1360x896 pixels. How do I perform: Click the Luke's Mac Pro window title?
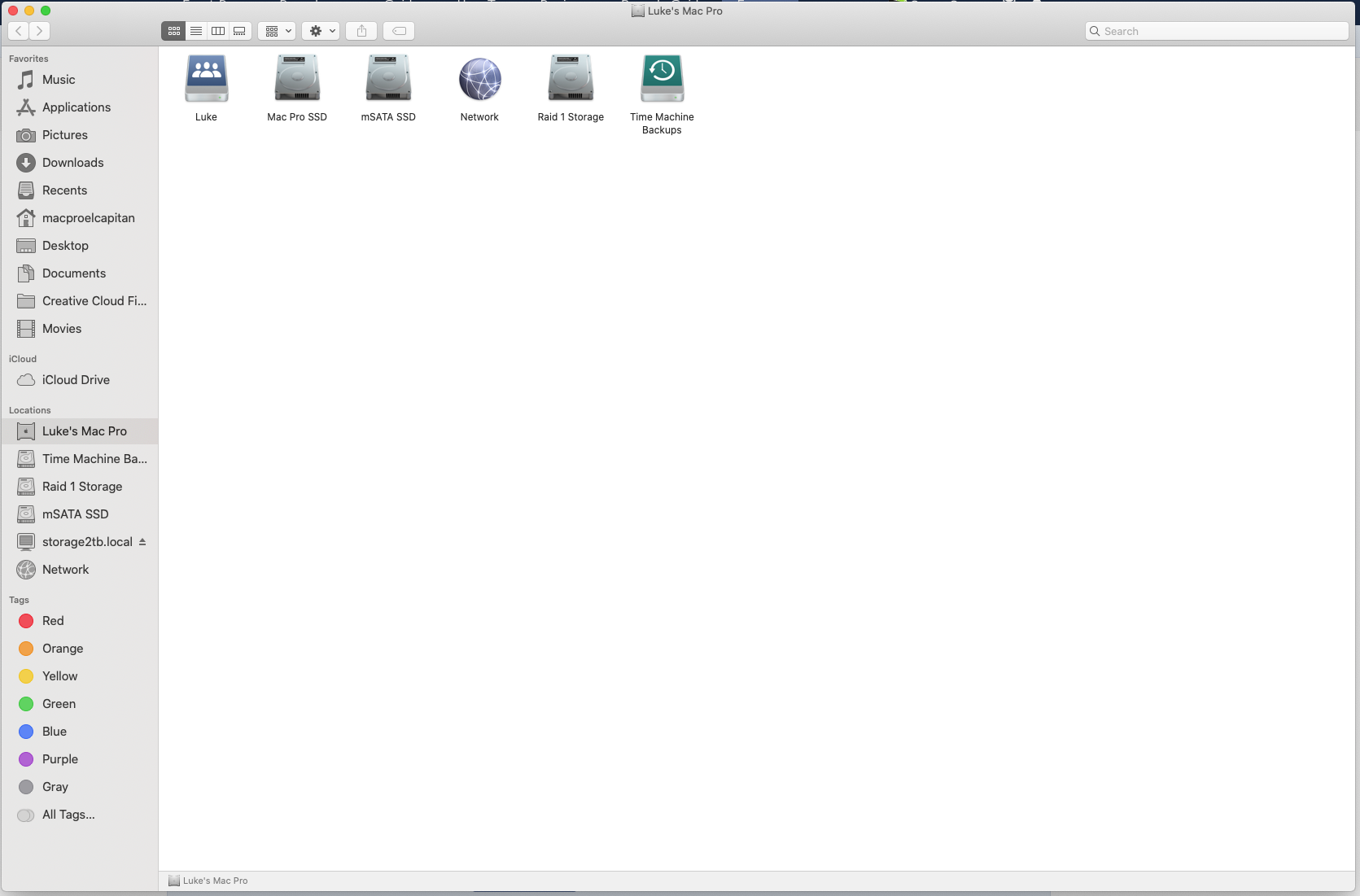click(677, 11)
